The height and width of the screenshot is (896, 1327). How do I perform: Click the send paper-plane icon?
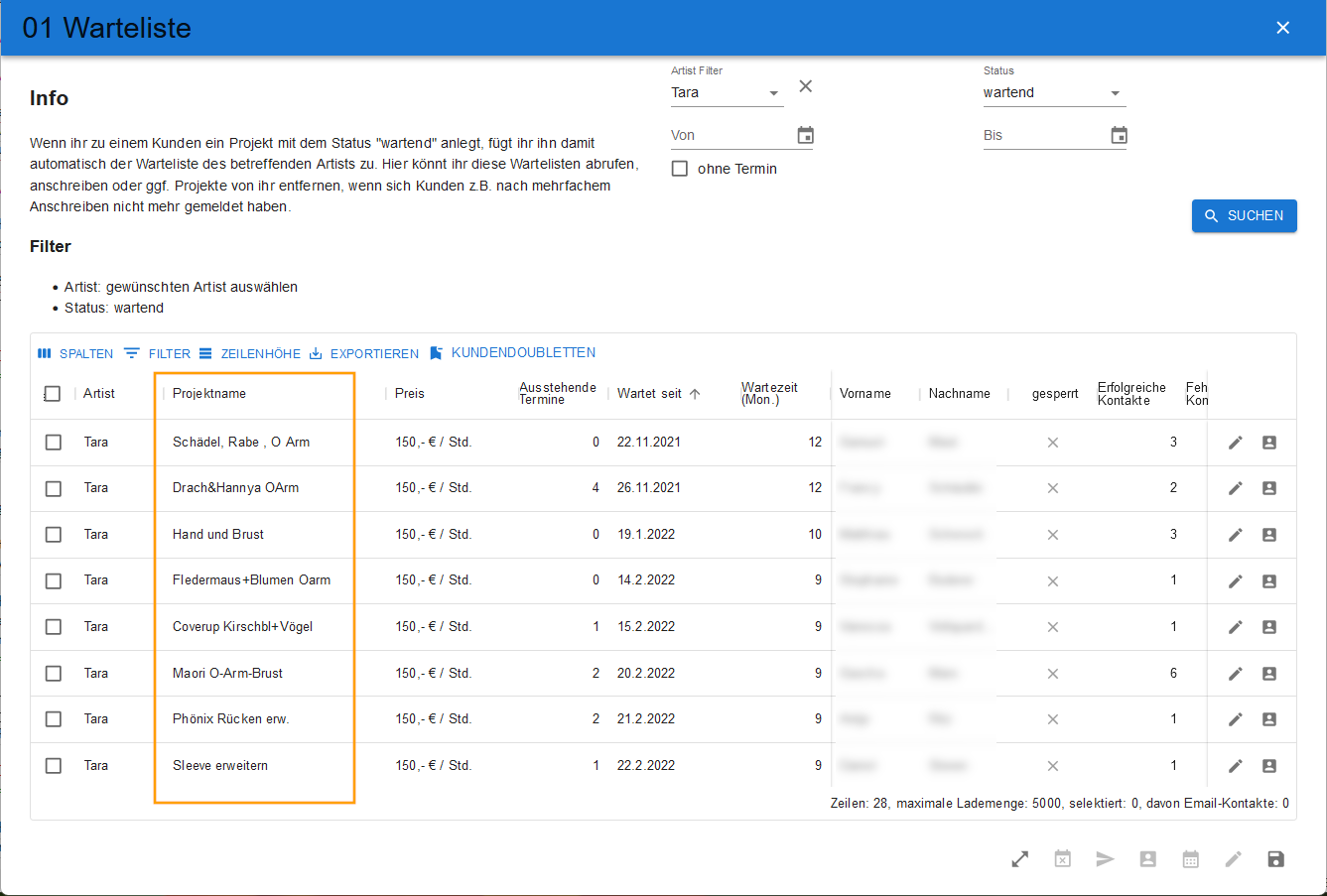point(1106,859)
